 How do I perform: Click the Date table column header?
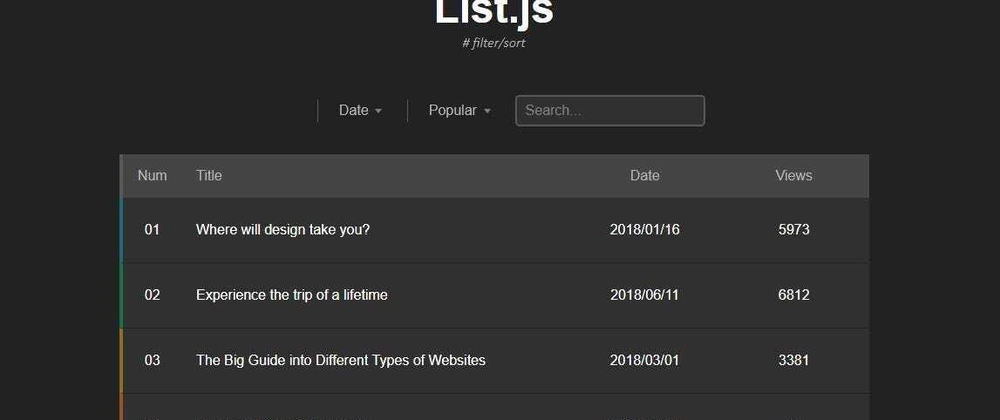click(644, 175)
